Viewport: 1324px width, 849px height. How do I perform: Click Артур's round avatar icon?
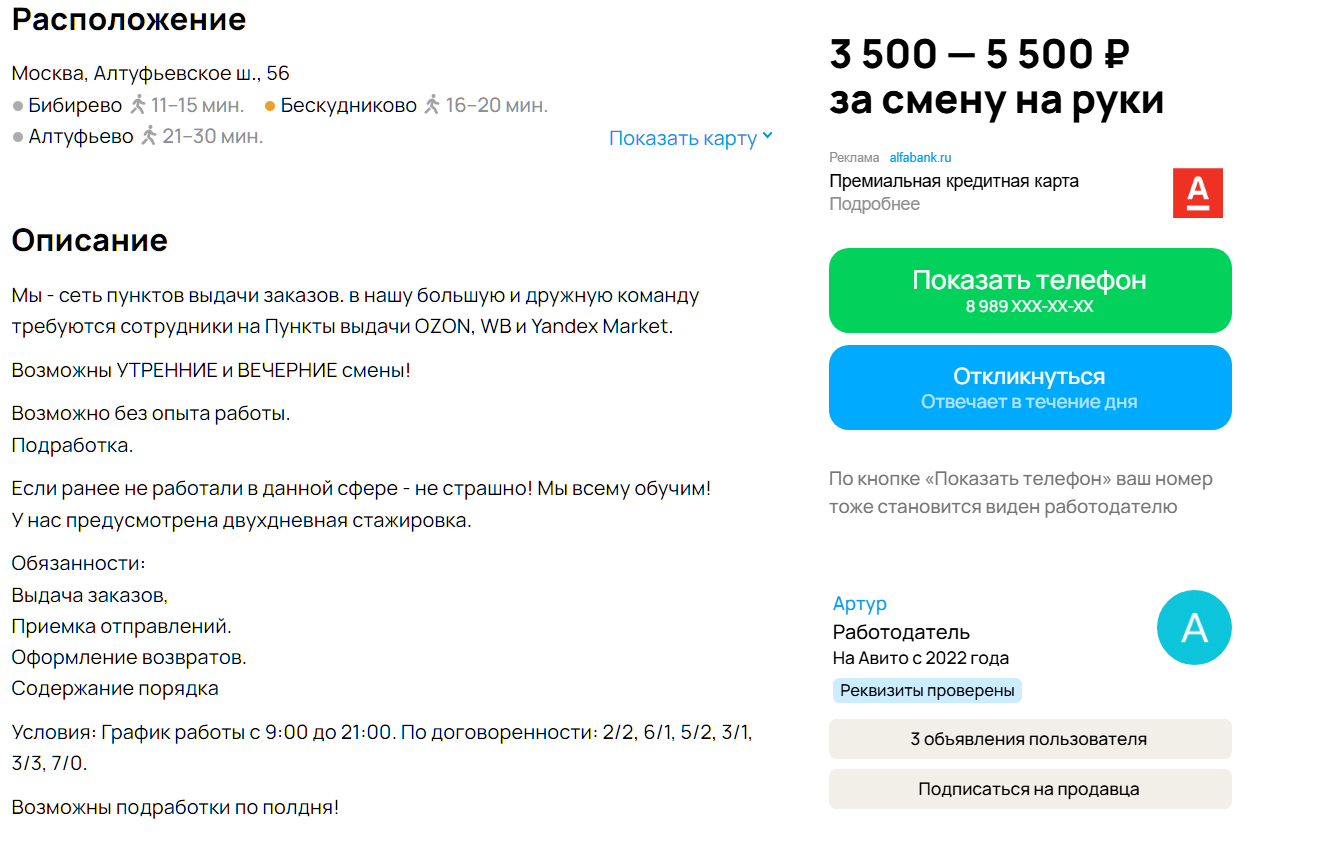point(1194,628)
